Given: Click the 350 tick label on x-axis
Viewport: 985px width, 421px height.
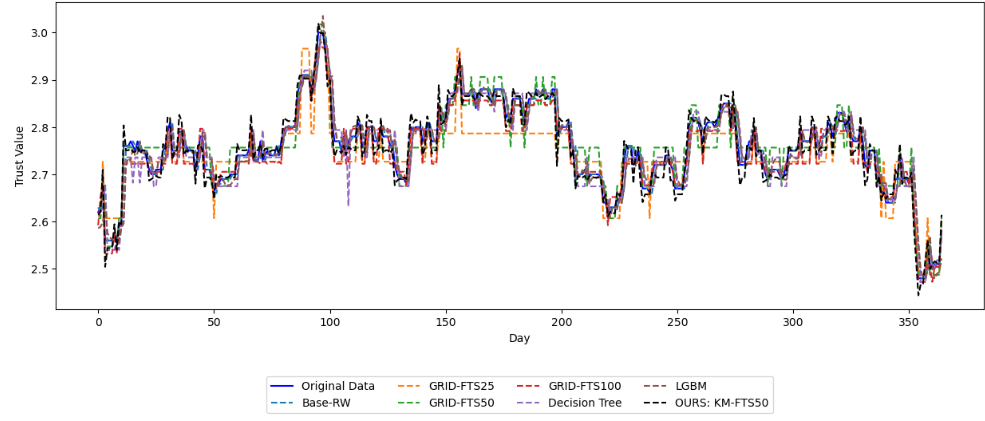Looking at the screenshot, I should point(910,322).
